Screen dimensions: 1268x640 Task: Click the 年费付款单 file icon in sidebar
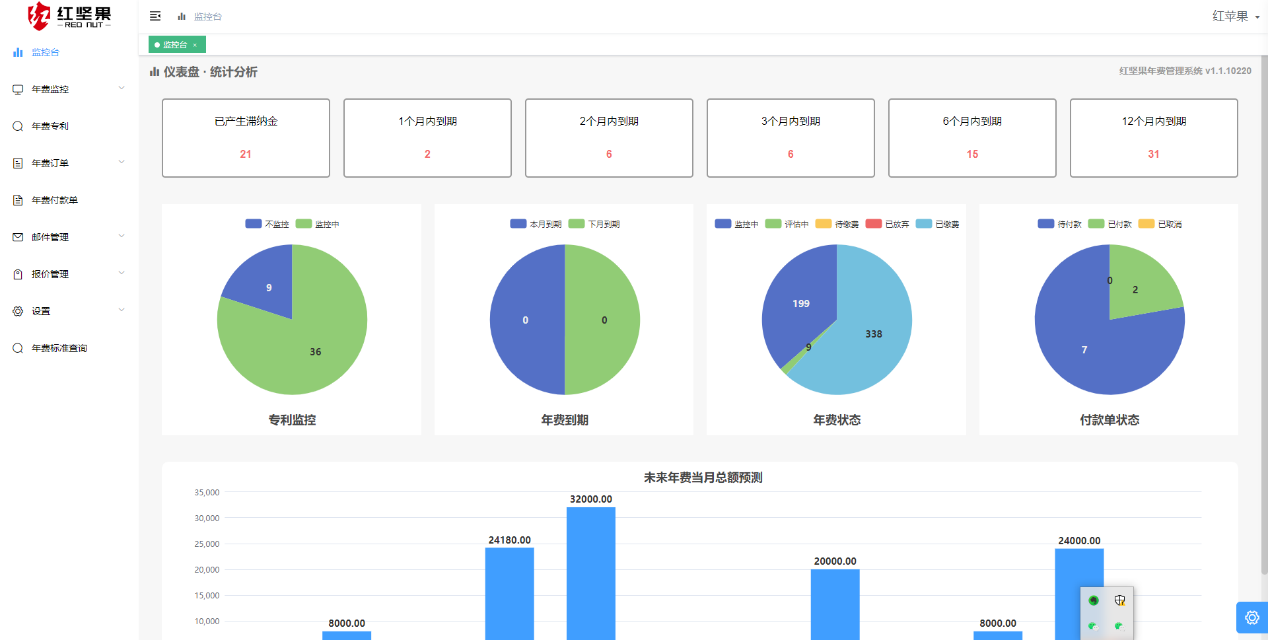pos(18,200)
